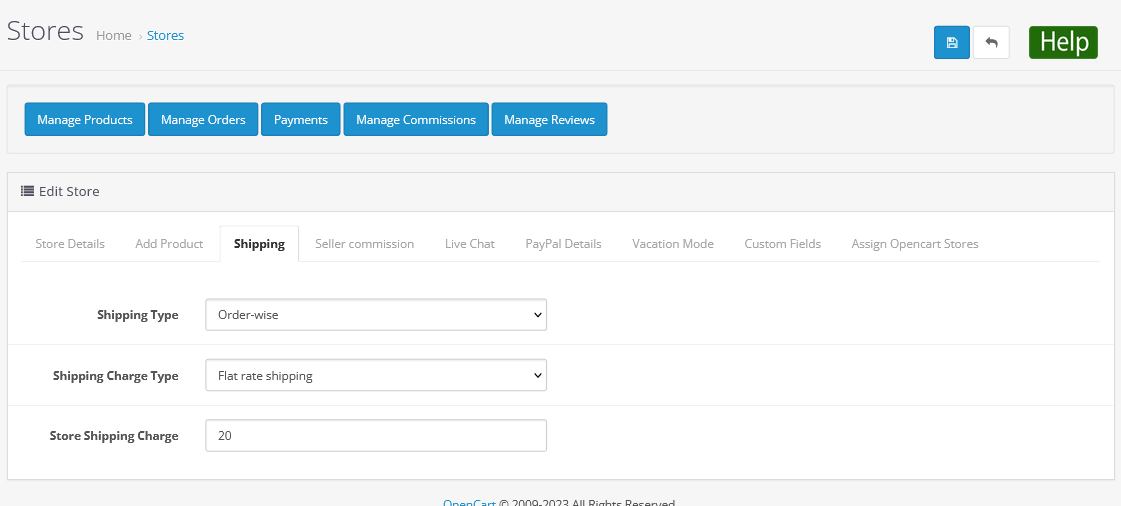This screenshot has height=506, width=1121.
Task: Open the PayPal Details tab
Action: [x=563, y=244]
